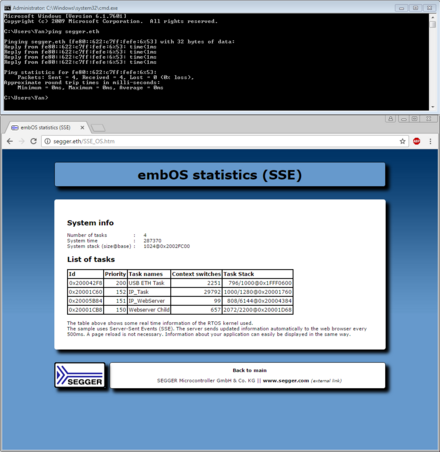Click the SEGGER Microcontroller GmbH & Co. KG text
This screenshot has width=440, height=452.
point(206,381)
